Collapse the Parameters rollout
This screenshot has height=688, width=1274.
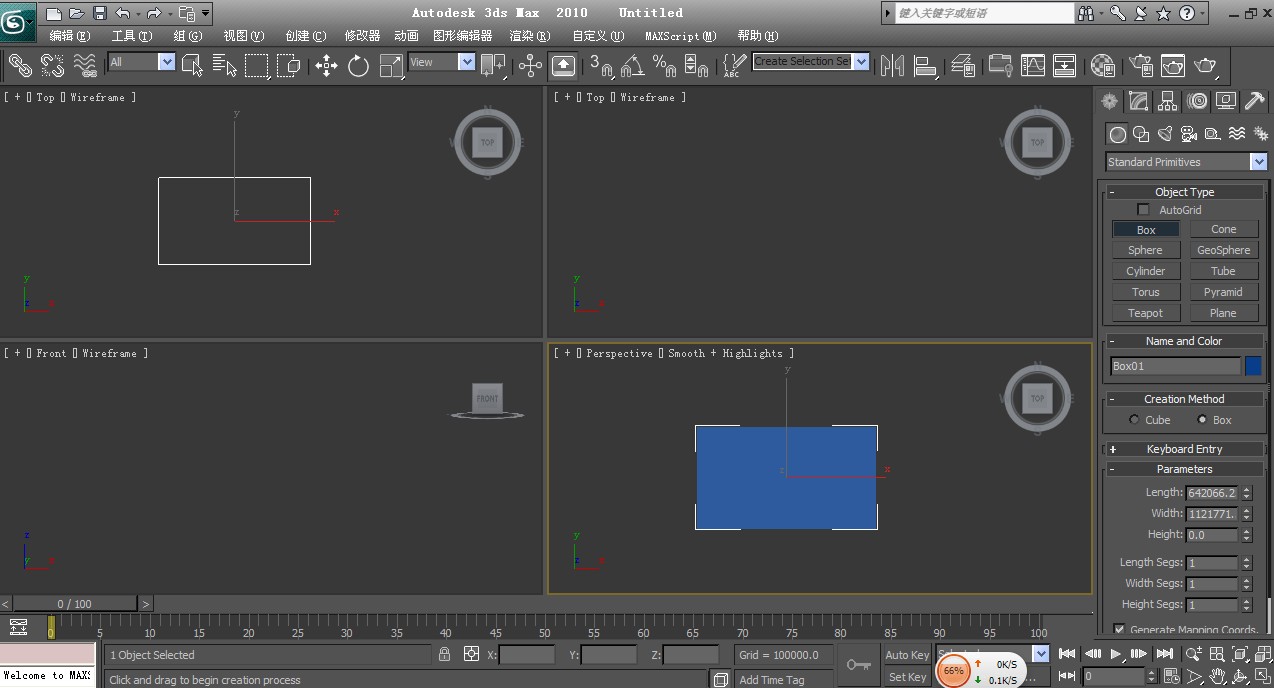pyautogui.click(x=1183, y=468)
